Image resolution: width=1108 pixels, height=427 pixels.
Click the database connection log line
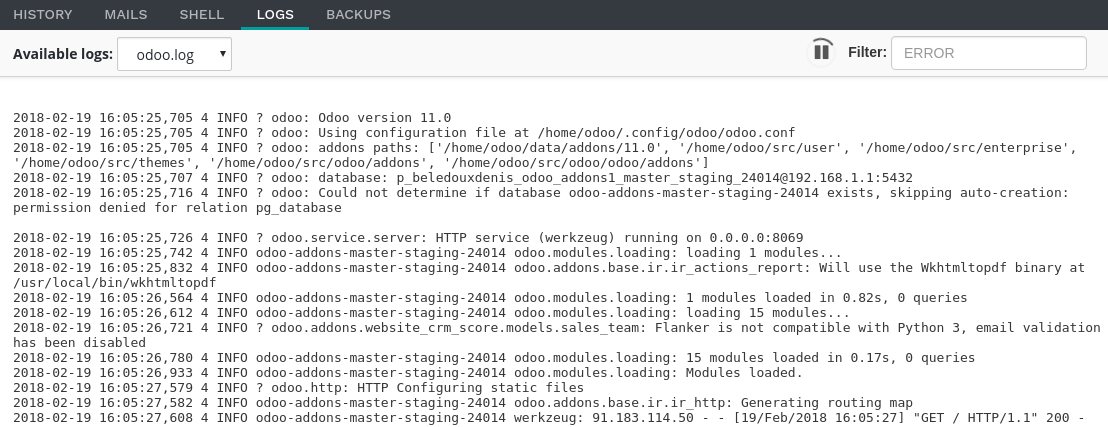(x=462, y=178)
